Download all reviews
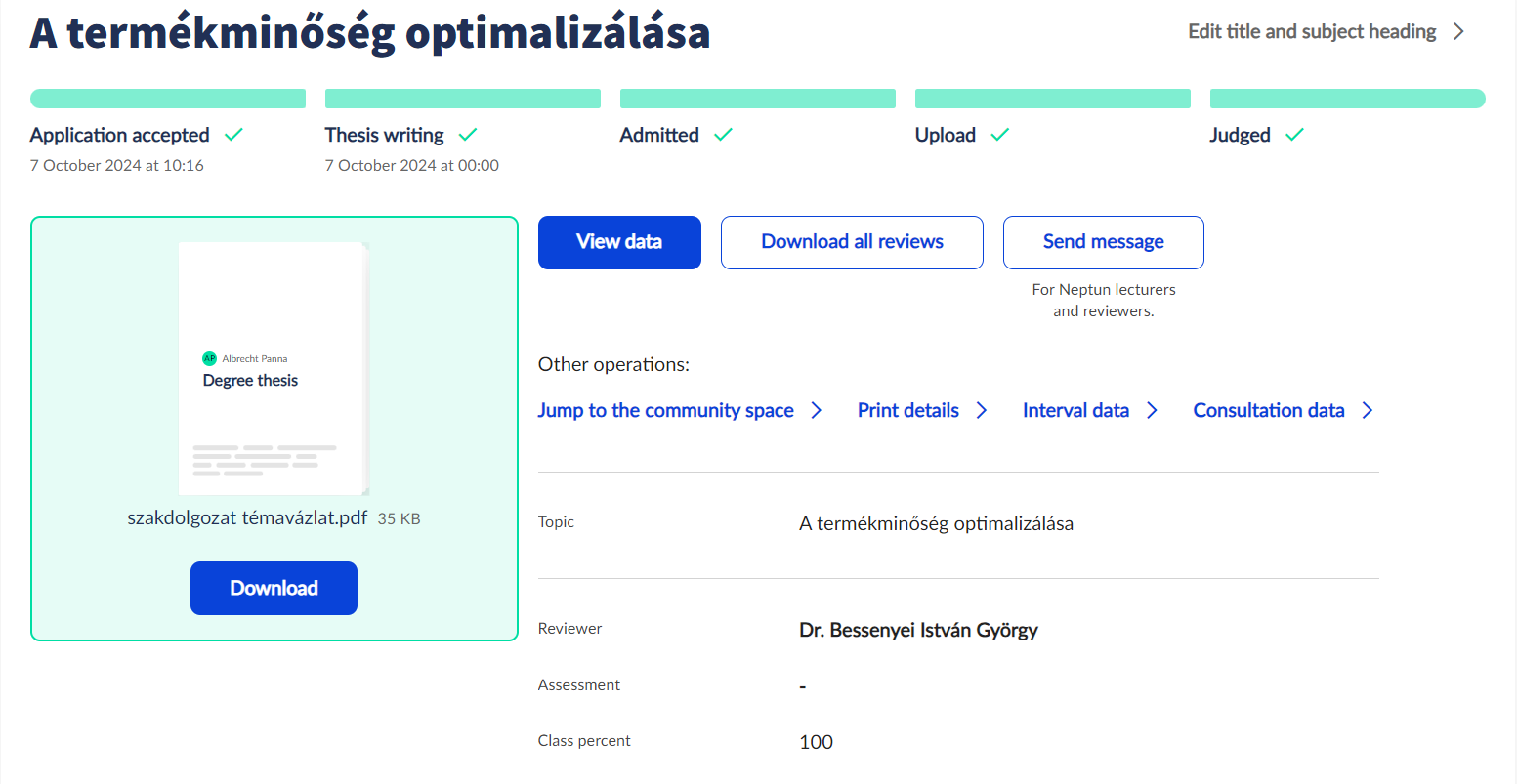The image size is (1517, 784). click(x=852, y=242)
